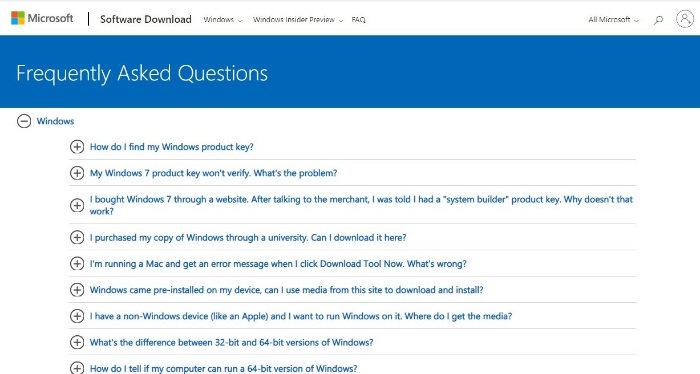Screen dimensions: 700x374
Task: Click the Software Download title link
Action: (x=146, y=19)
